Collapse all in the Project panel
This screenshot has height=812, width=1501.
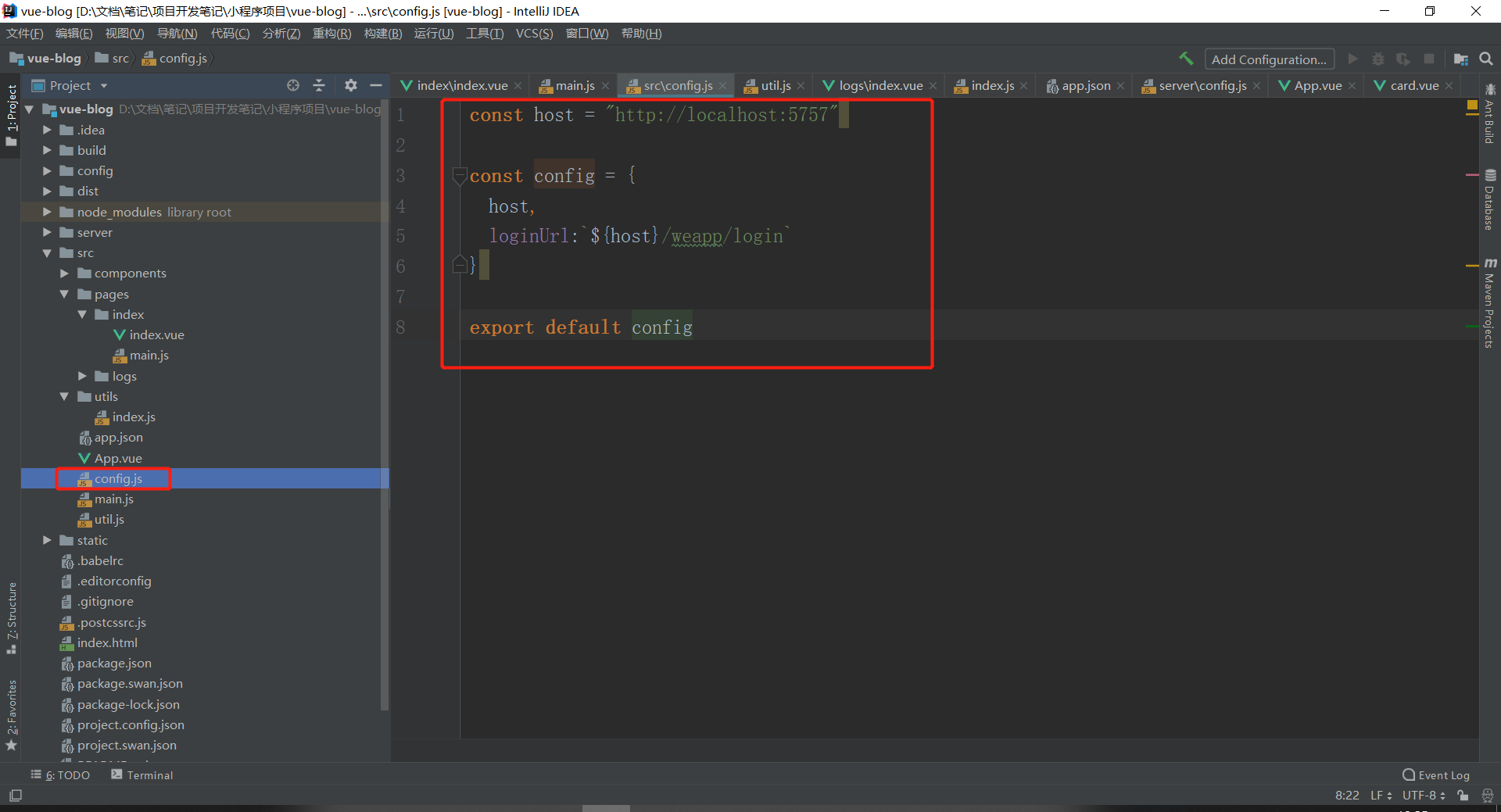point(319,85)
